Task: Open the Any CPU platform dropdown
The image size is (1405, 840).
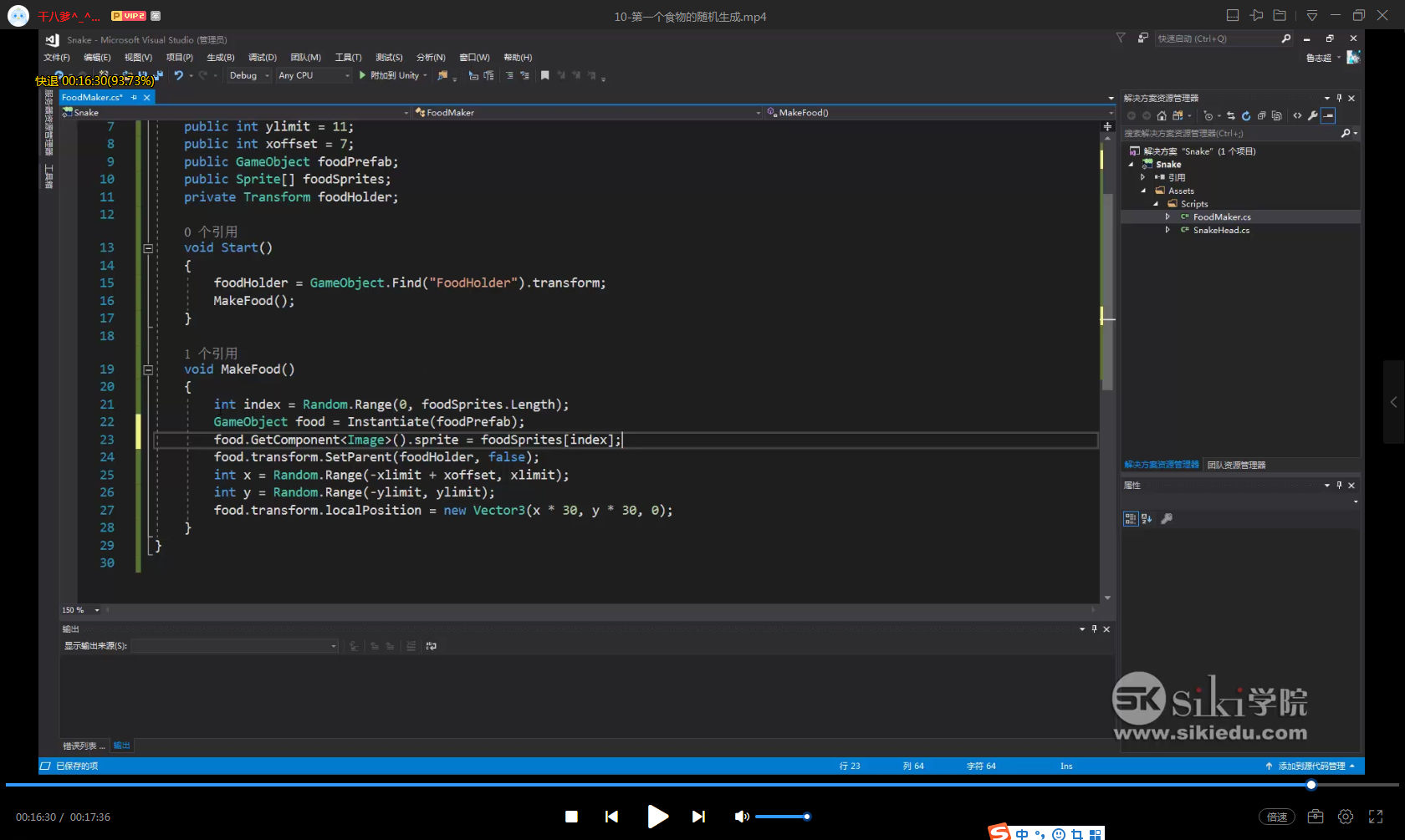Action: (x=314, y=75)
